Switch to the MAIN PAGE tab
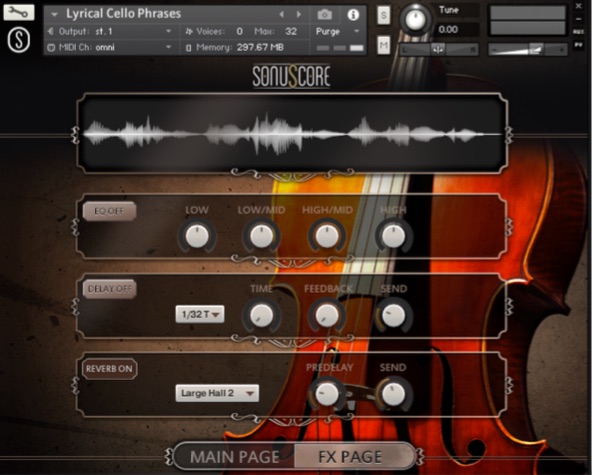Viewport: 592px width, 475px height. point(234,457)
